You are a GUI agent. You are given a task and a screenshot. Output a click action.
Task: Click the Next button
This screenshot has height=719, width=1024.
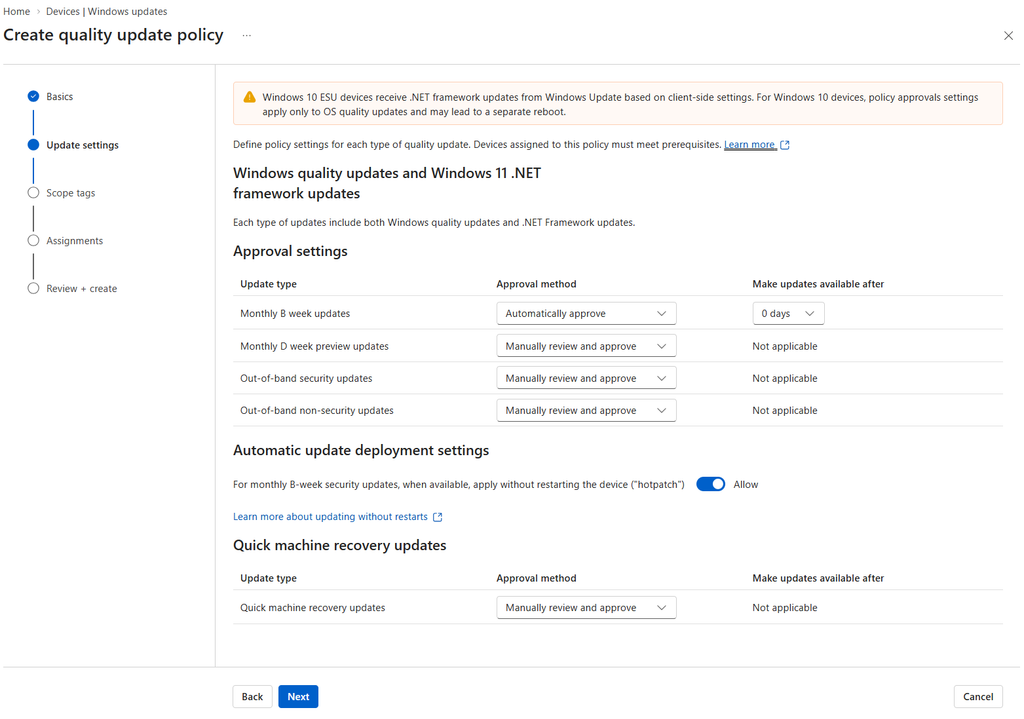pos(298,697)
